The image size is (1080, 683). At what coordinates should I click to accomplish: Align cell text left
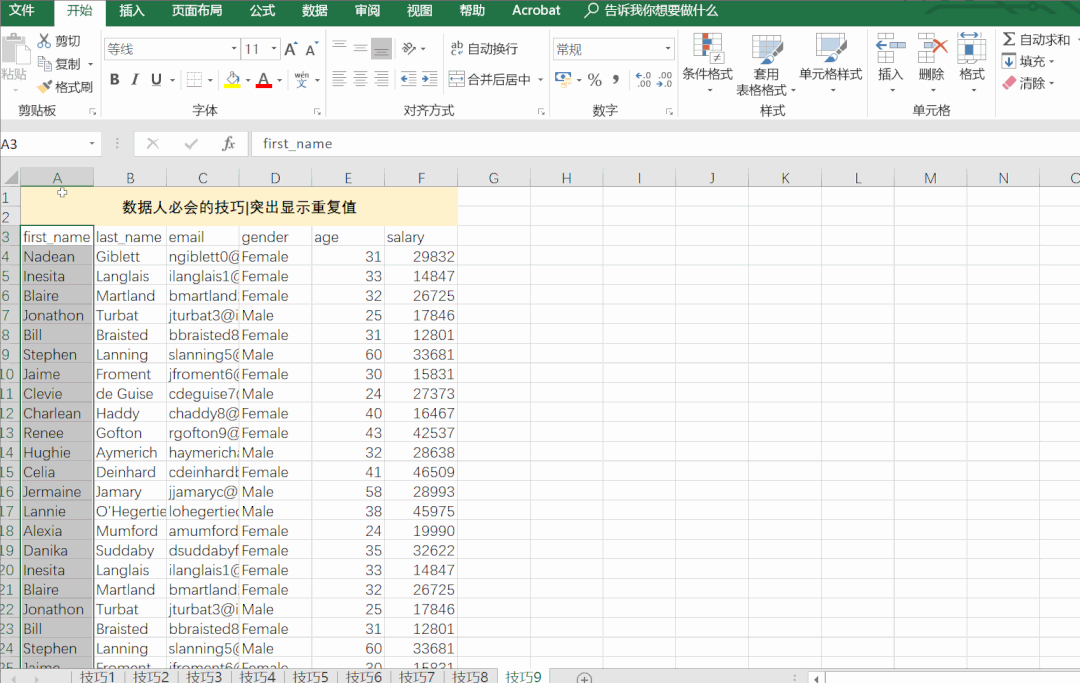[x=339, y=78]
